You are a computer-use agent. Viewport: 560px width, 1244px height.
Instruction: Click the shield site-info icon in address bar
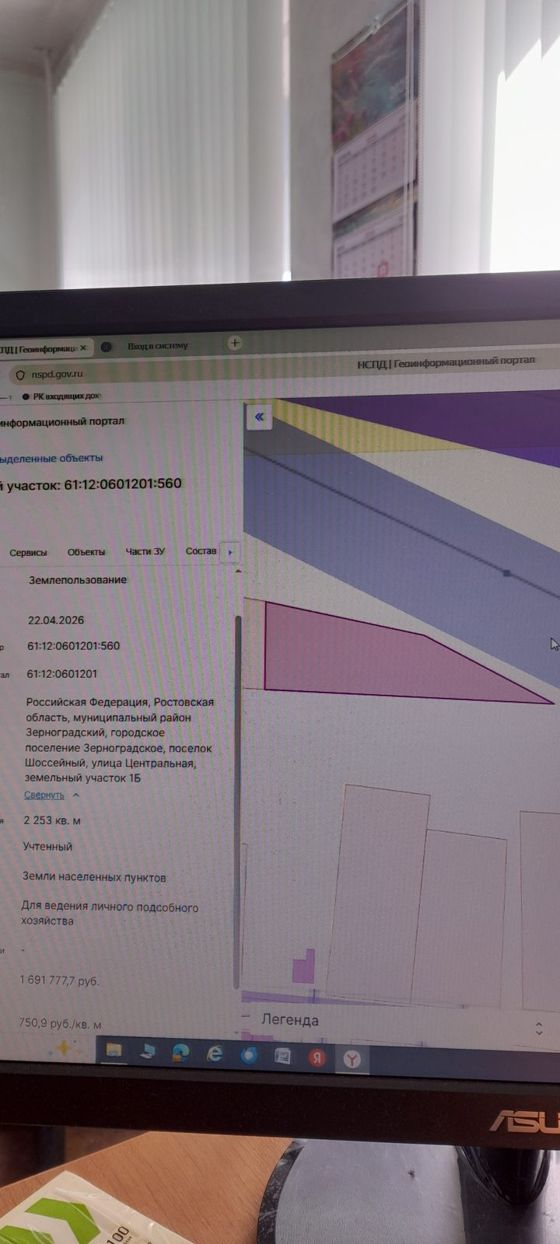click(x=17, y=374)
